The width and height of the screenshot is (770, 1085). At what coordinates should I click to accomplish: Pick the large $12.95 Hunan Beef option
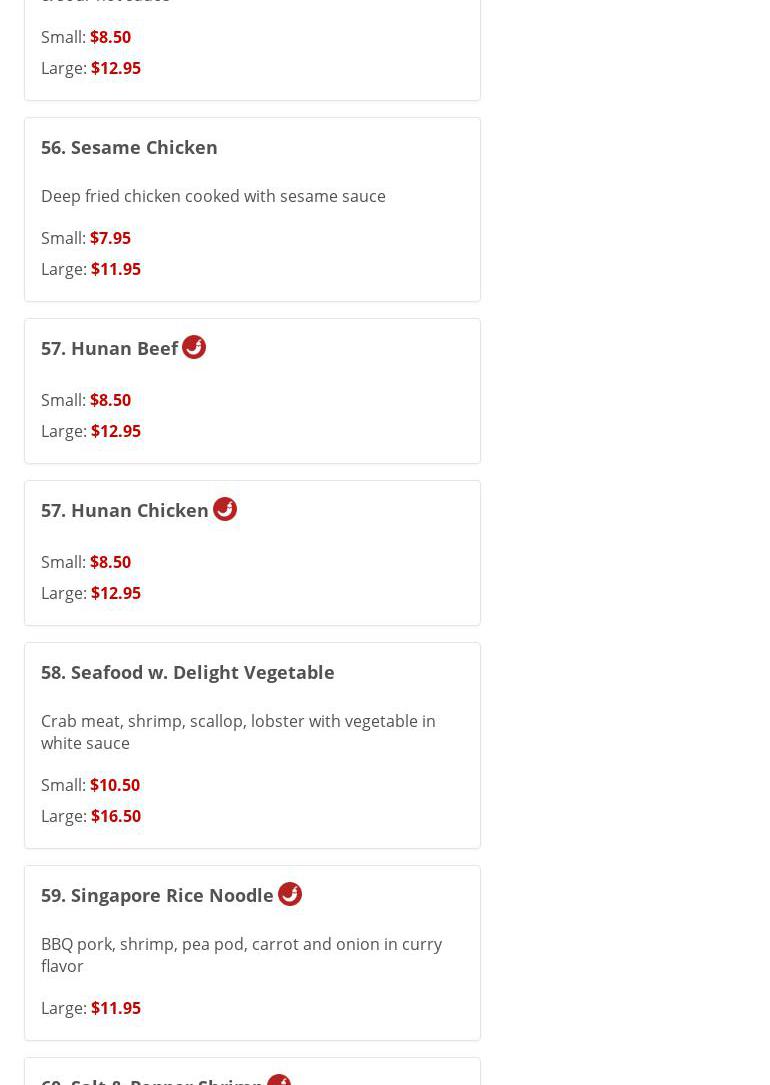click(x=116, y=431)
